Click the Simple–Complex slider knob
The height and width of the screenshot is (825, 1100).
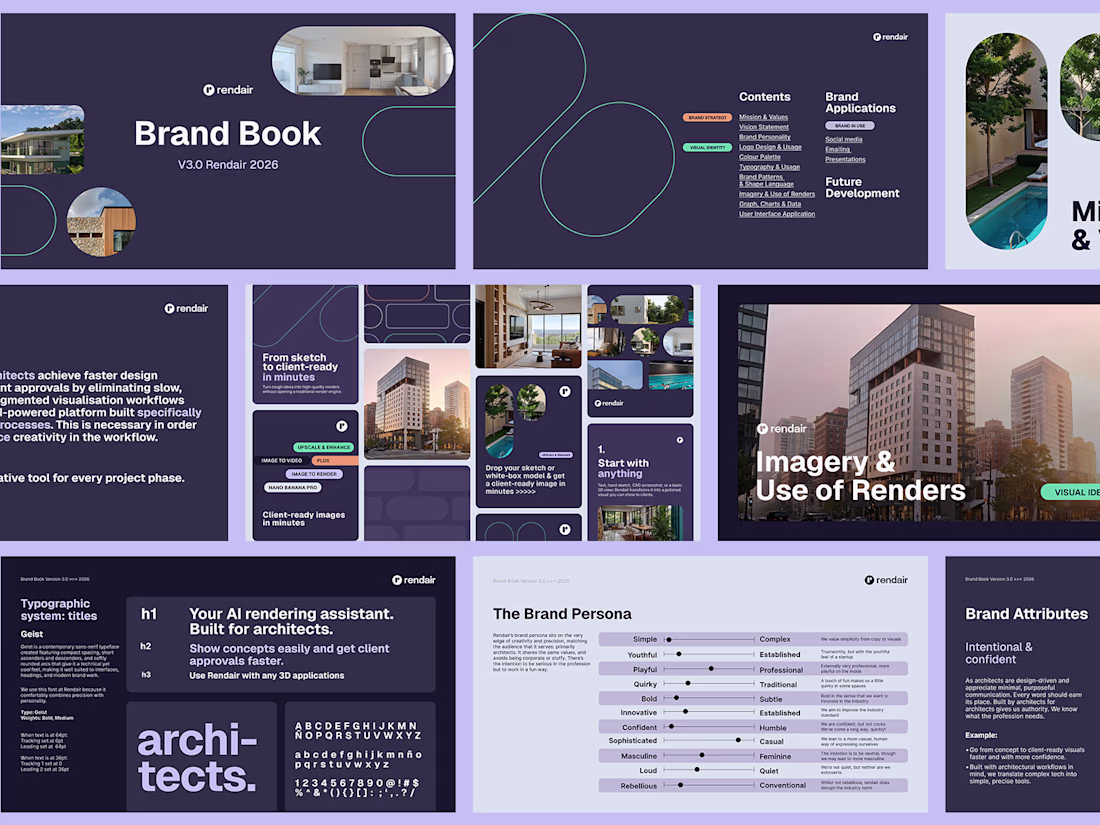pyautogui.click(x=669, y=640)
